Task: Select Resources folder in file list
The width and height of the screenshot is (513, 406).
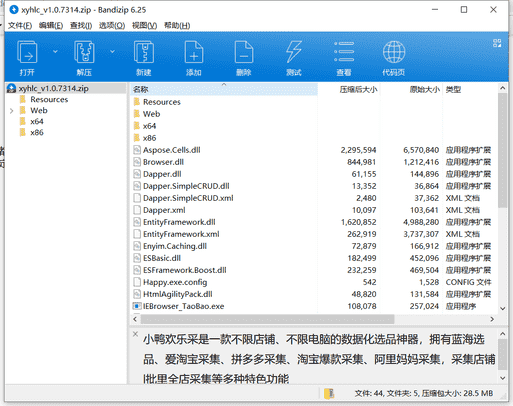Action: (x=162, y=102)
